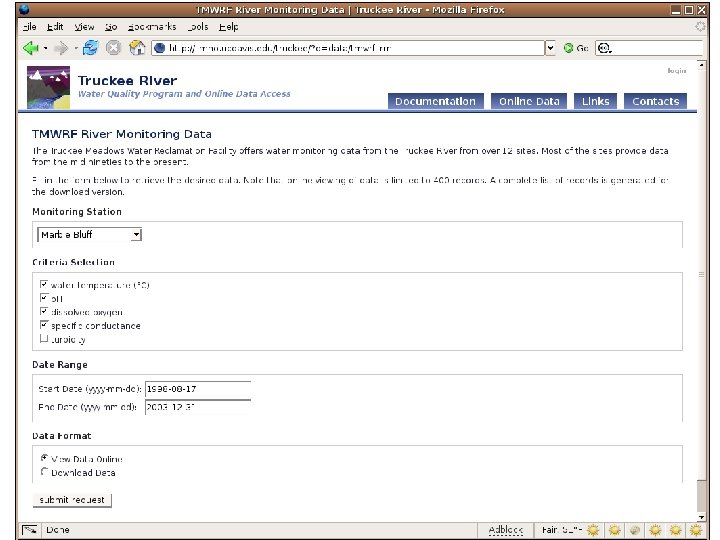The width and height of the screenshot is (720, 540).
Task: Minimize the Firefox window
Action: click(675, 10)
